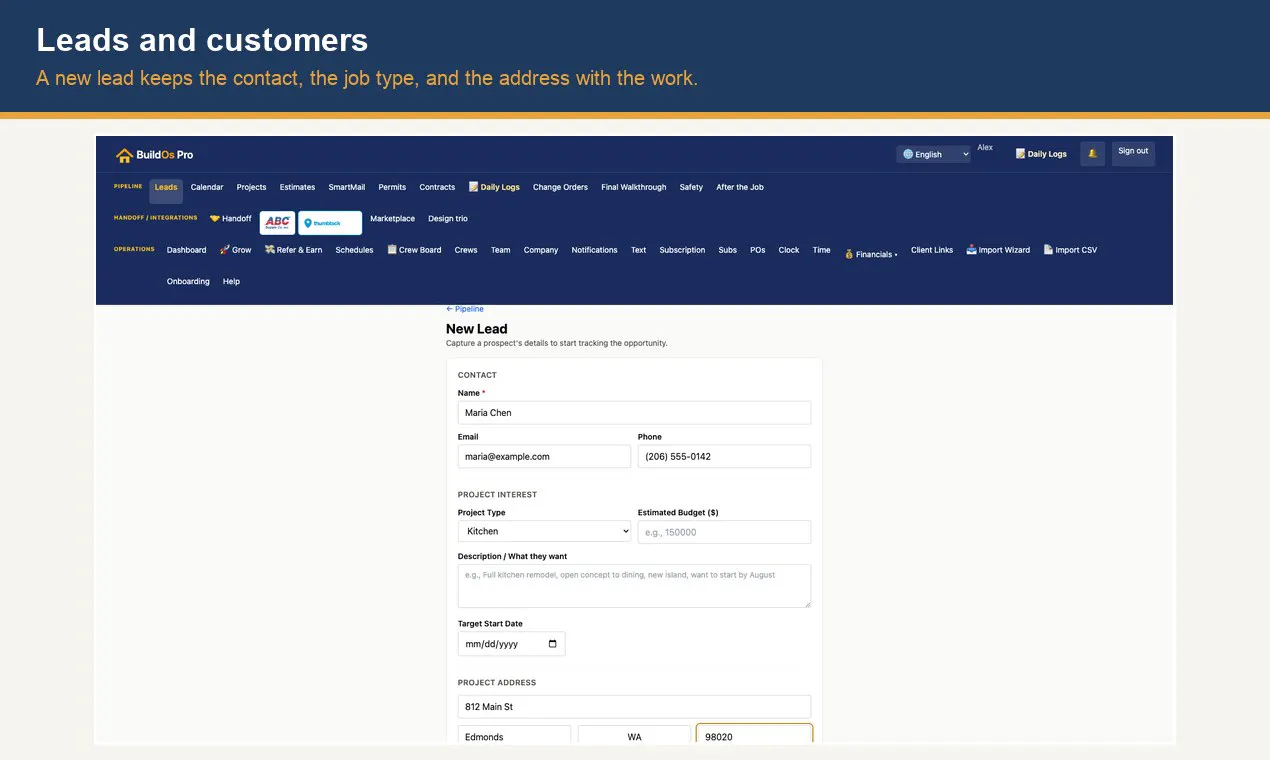This screenshot has width=1270, height=760.
Task: Go to the Dashboard
Action: pos(186,250)
